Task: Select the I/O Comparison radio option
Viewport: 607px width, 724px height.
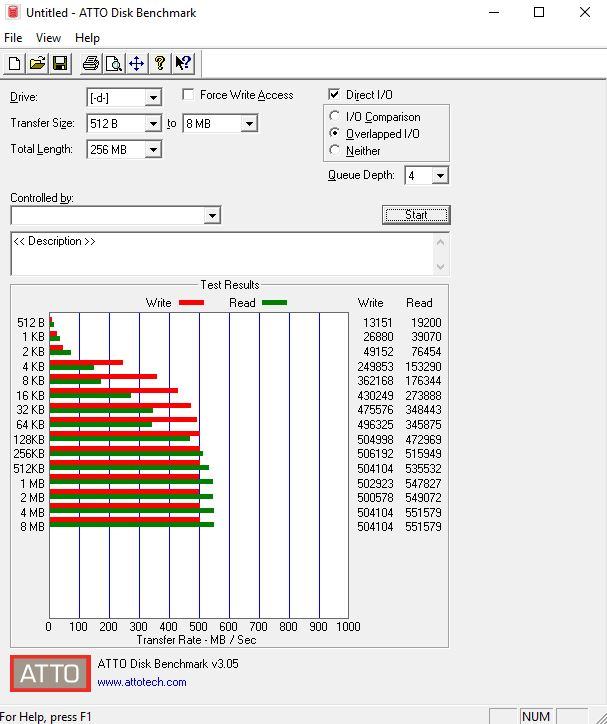Action: click(x=335, y=116)
